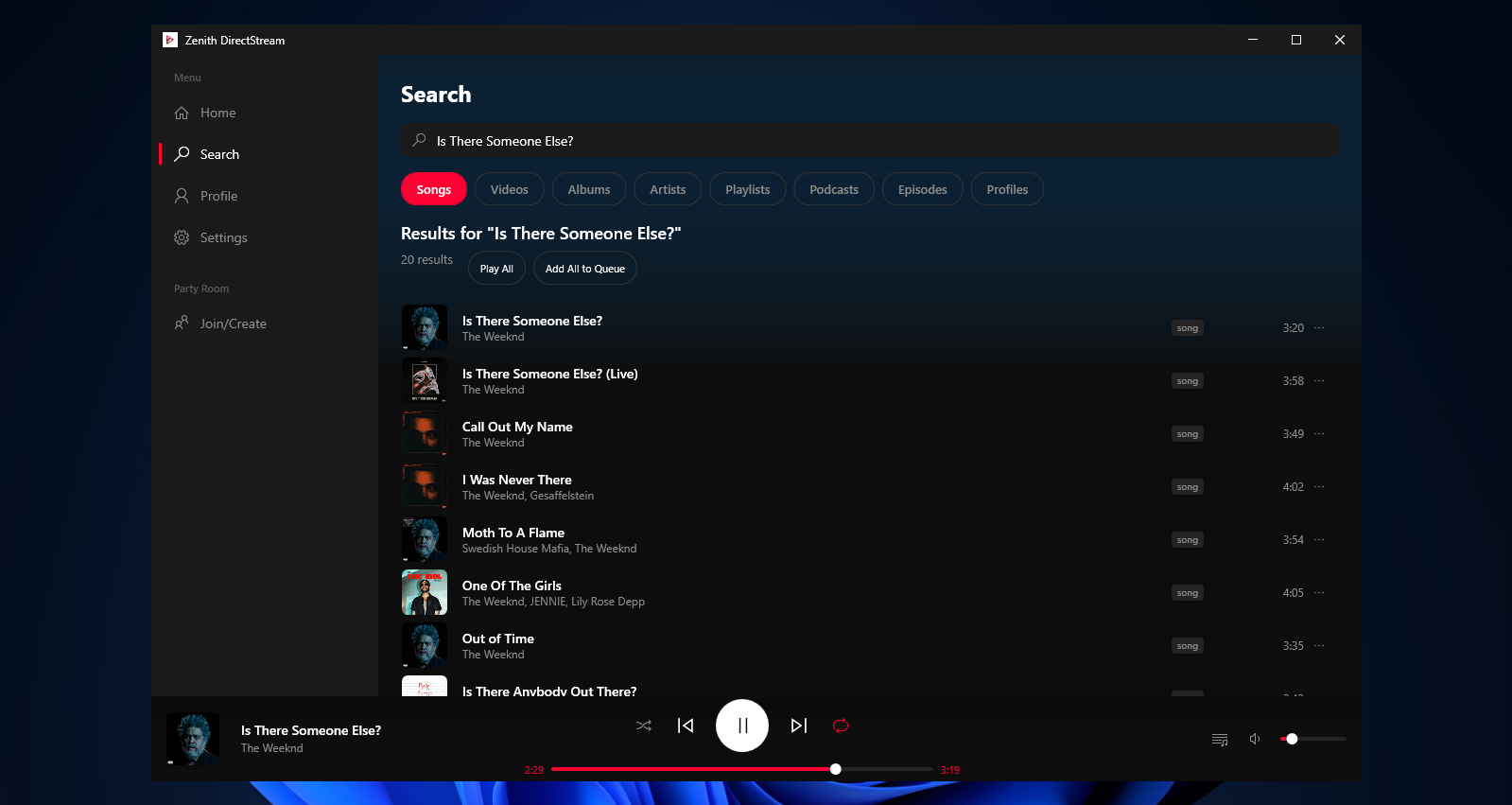Pause the current song
This screenshot has height=805, width=1512.
[x=742, y=726]
